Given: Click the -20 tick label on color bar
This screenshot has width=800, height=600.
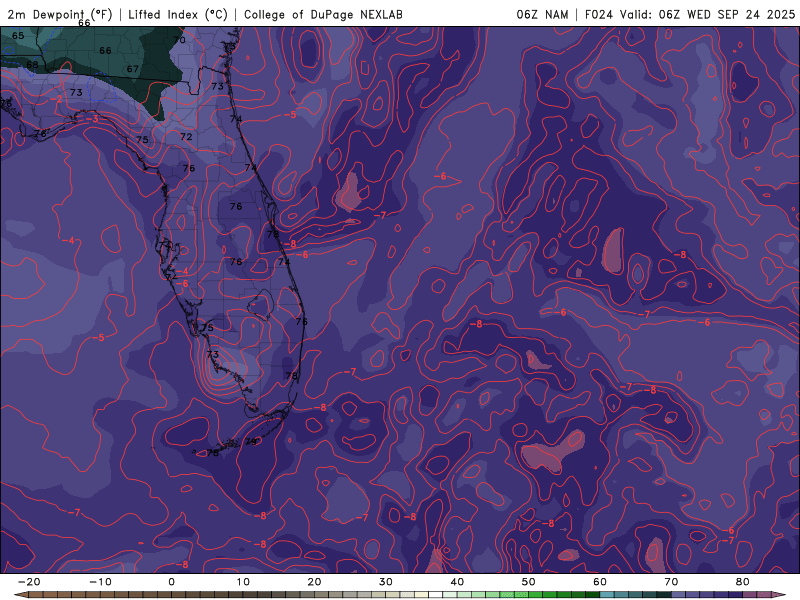Looking at the screenshot, I should tap(29, 582).
